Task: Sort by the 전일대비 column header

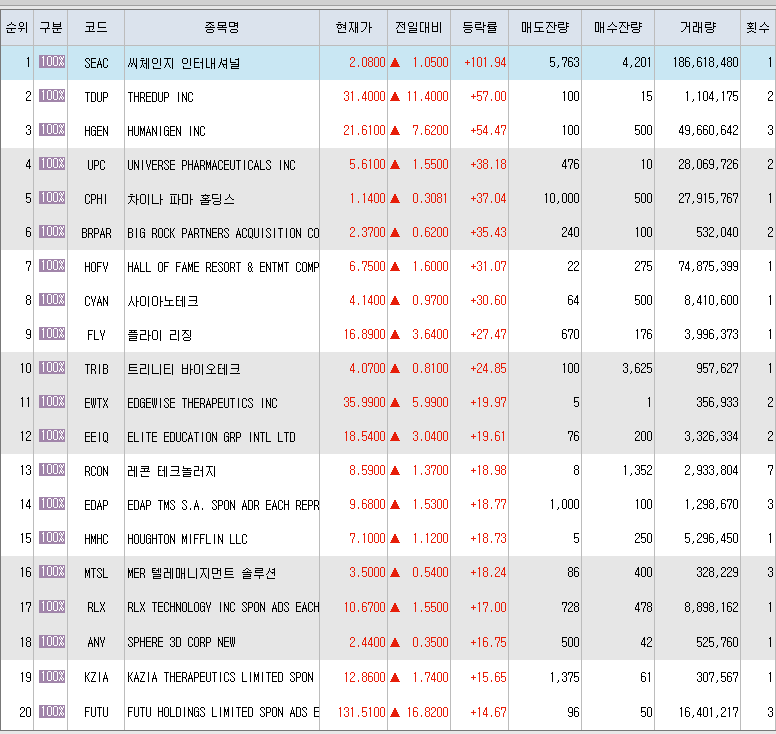Action: pos(419,27)
